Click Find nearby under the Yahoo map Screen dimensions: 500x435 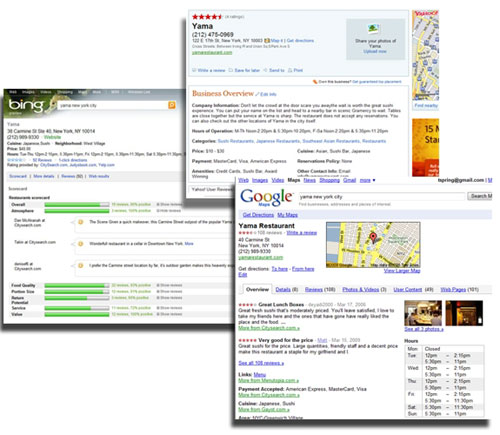[426, 106]
